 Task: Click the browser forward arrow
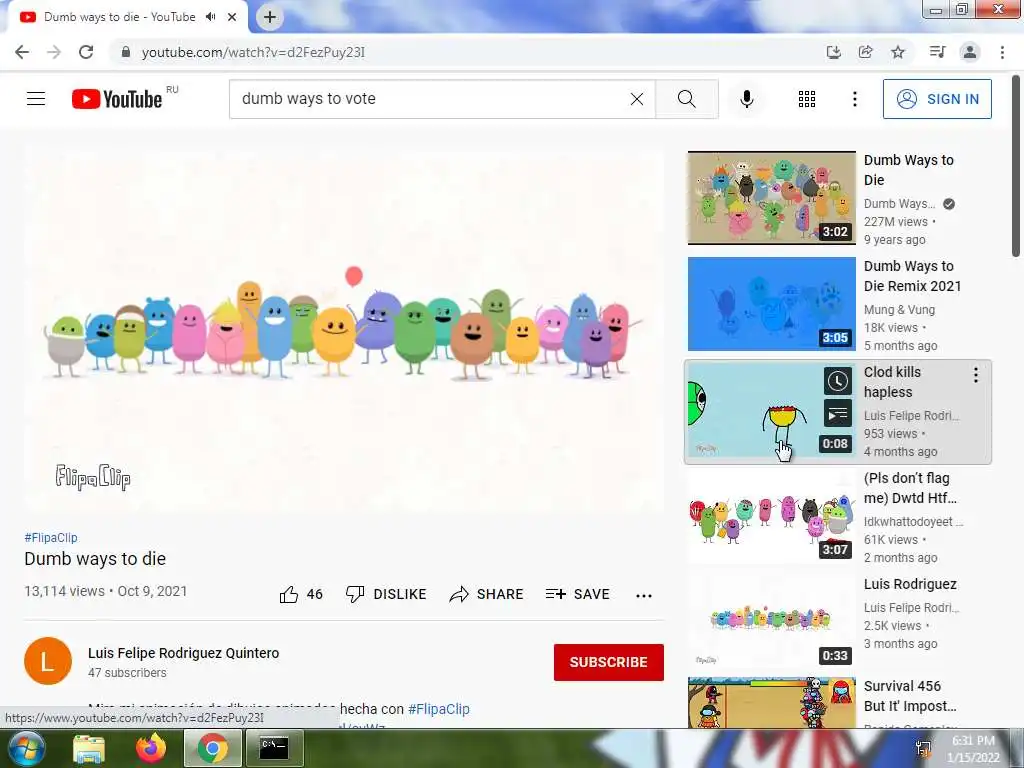[54, 52]
